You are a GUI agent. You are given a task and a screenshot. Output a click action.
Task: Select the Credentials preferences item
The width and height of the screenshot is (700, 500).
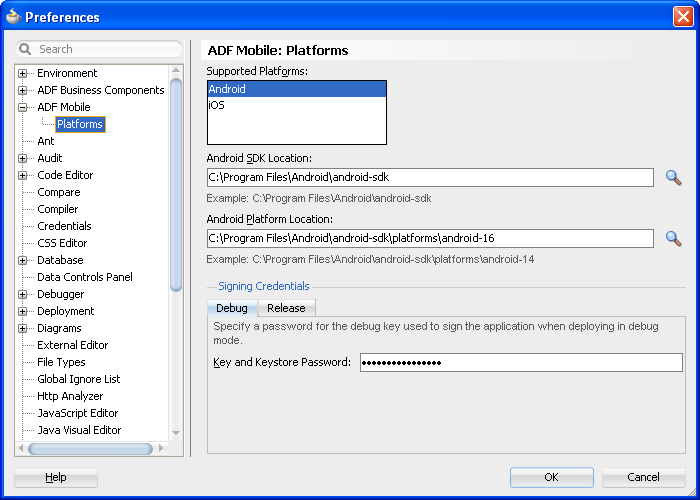(64, 226)
